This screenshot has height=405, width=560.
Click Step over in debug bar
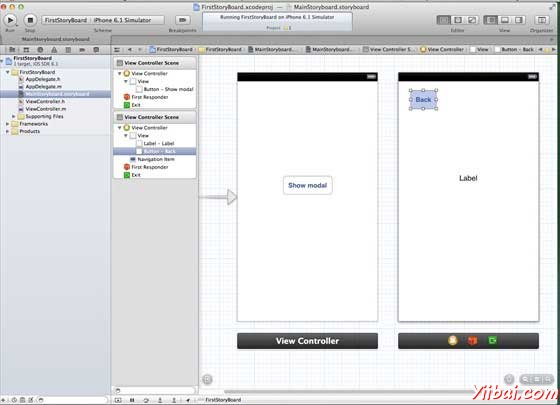(146, 400)
